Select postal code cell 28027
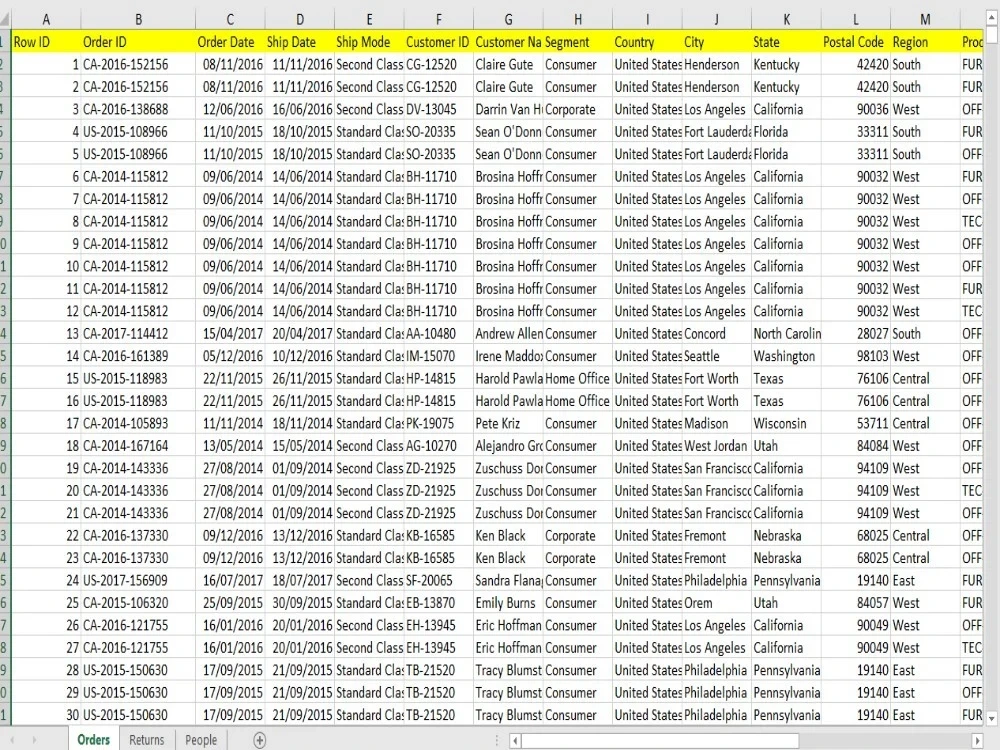 coord(856,334)
